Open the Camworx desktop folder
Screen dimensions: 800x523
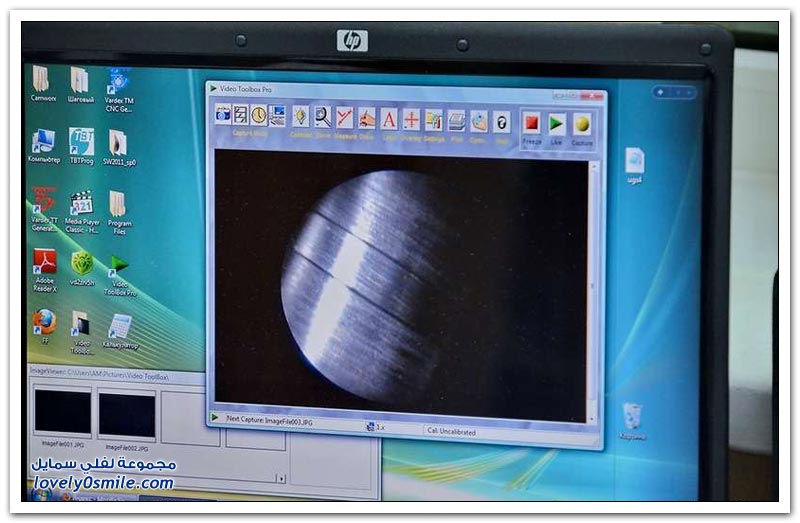coord(42,84)
